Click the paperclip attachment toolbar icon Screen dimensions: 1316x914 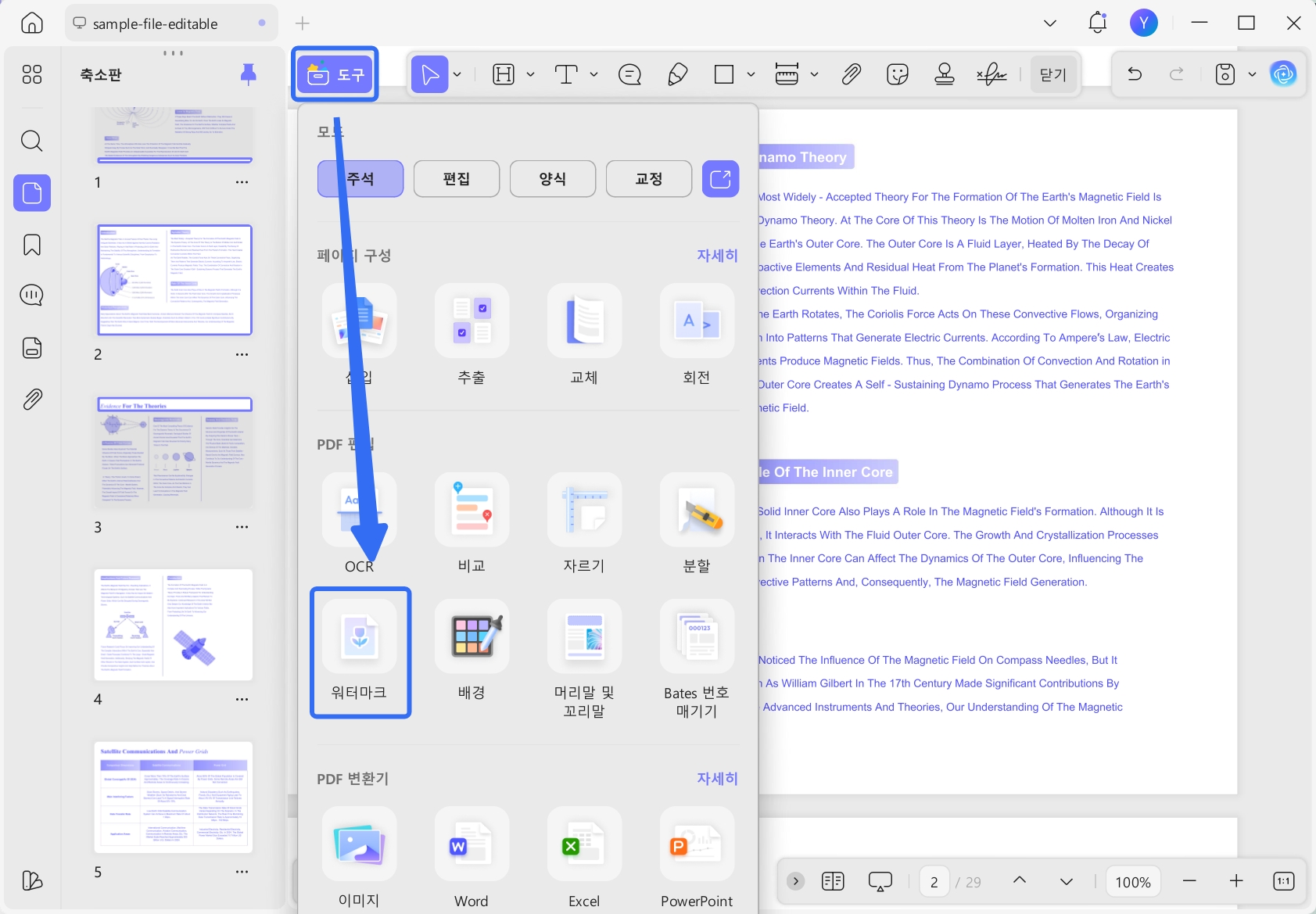tap(851, 74)
